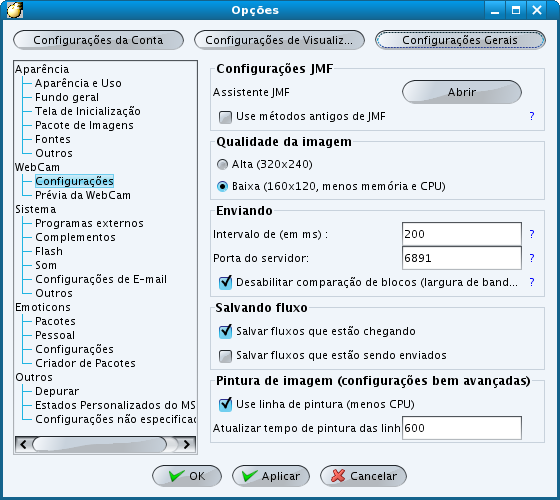Viewport: 560px width, 500px height.
Task: Click the right arrow of the tree scrollbar
Action: [187, 444]
